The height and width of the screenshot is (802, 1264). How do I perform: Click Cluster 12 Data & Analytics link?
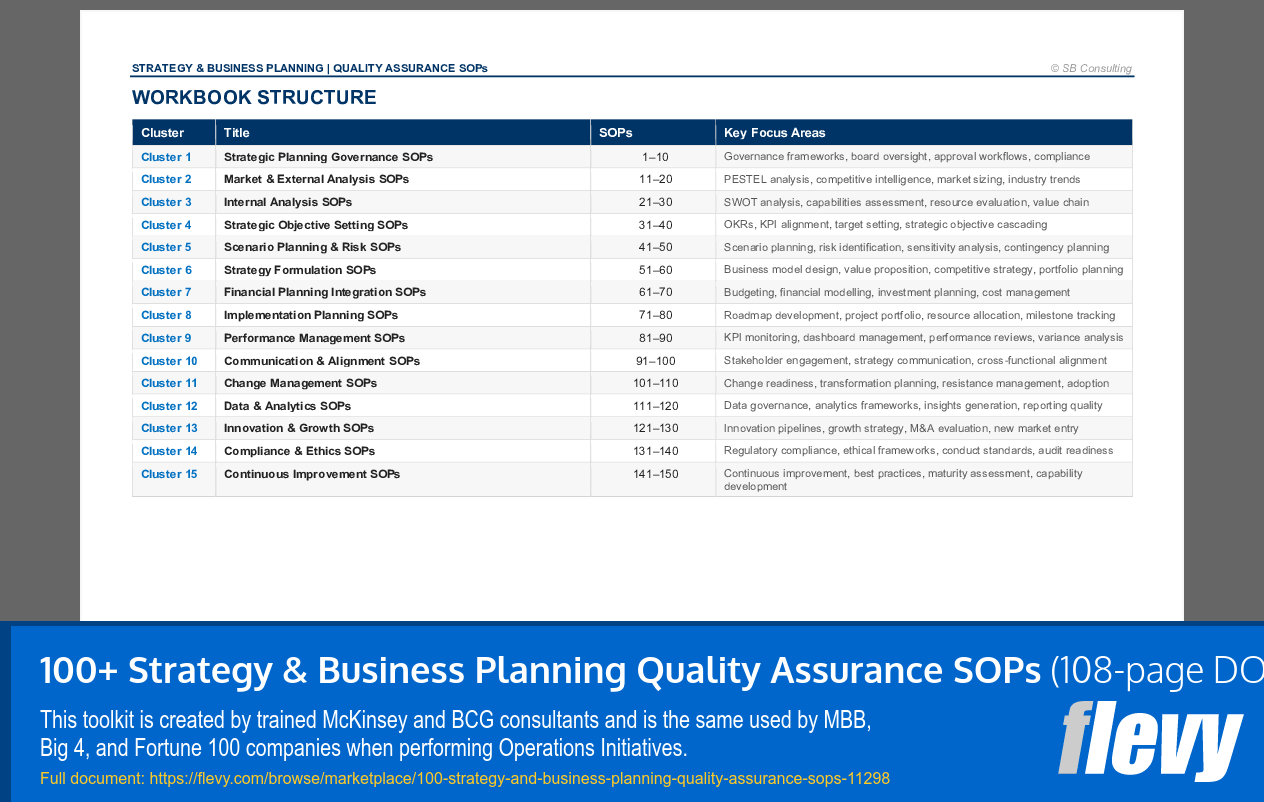coord(168,405)
